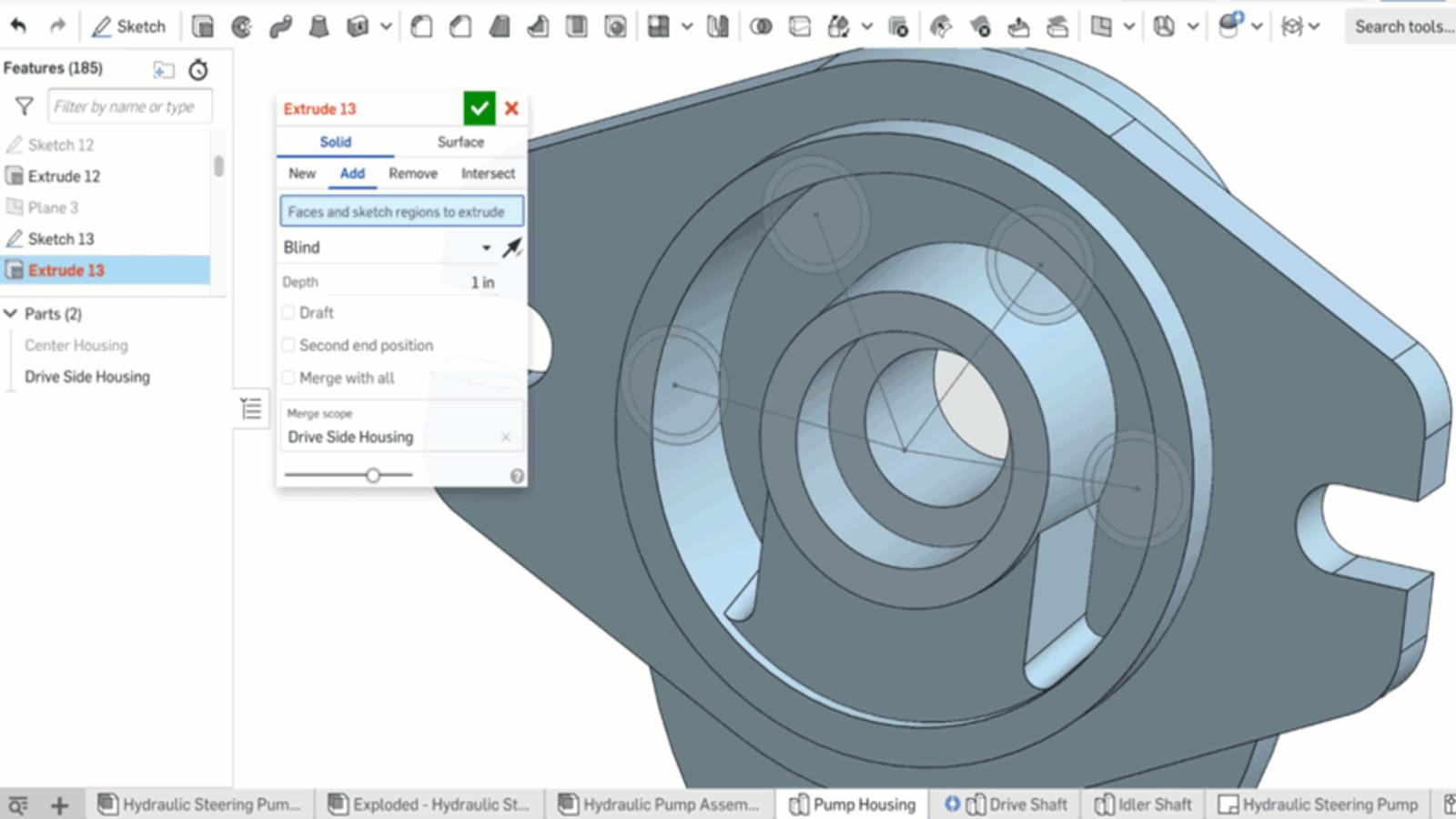Image resolution: width=1456 pixels, height=819 pixels.
Task: Expand the pattern tool dropdown arrow
Action: pyautogui.click(x=687, y=26)
